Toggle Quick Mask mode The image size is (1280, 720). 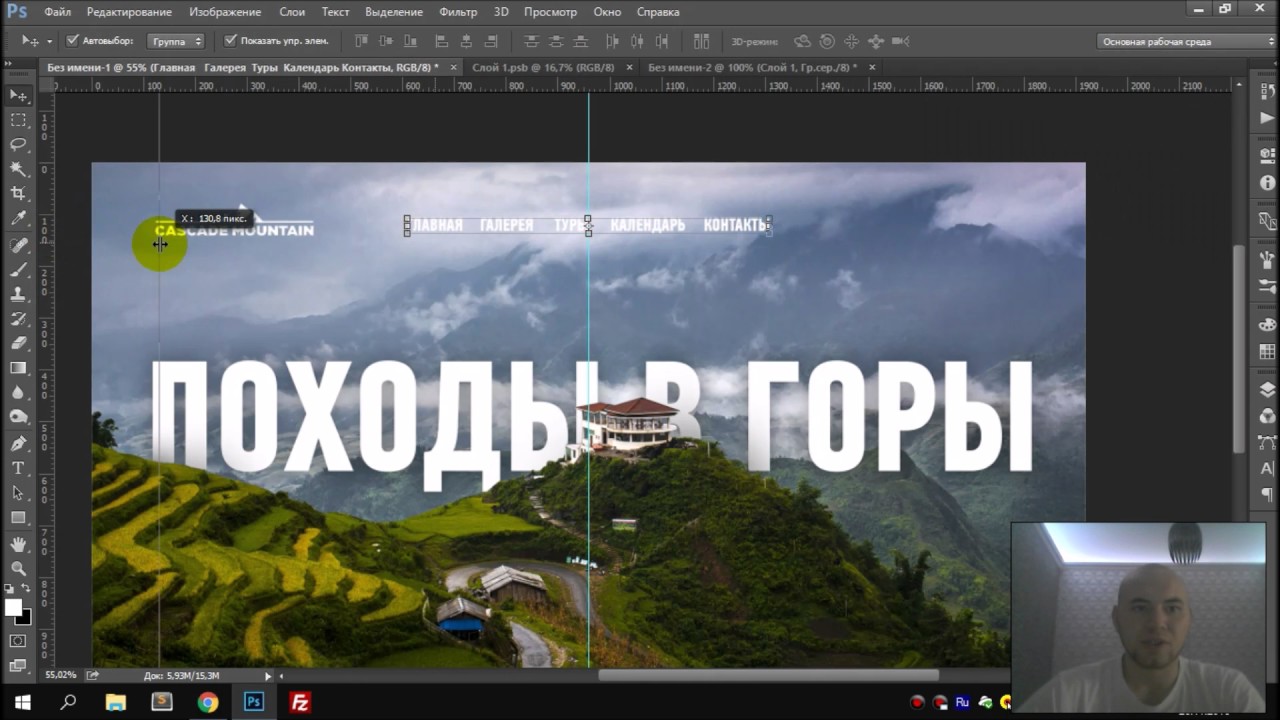click(18, 640)
